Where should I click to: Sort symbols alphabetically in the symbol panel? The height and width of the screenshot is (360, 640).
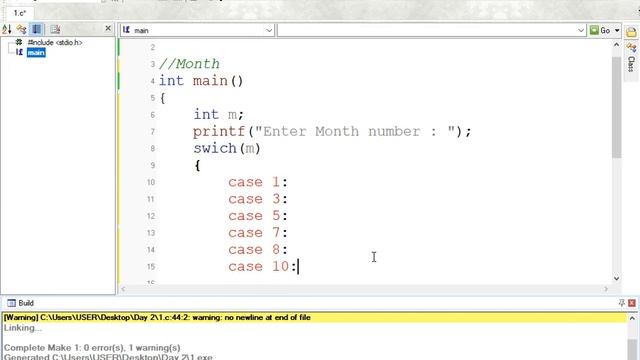[7, 29]
